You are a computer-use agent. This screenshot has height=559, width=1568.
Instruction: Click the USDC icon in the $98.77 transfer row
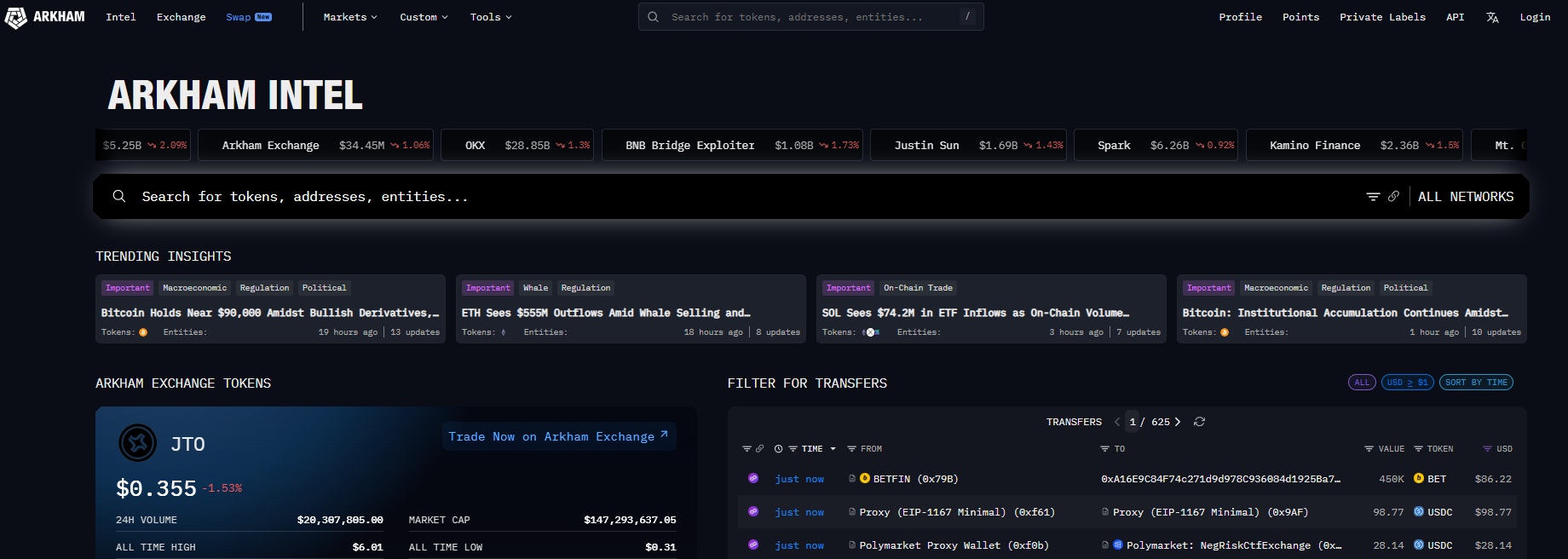(x=1419, y=512)
